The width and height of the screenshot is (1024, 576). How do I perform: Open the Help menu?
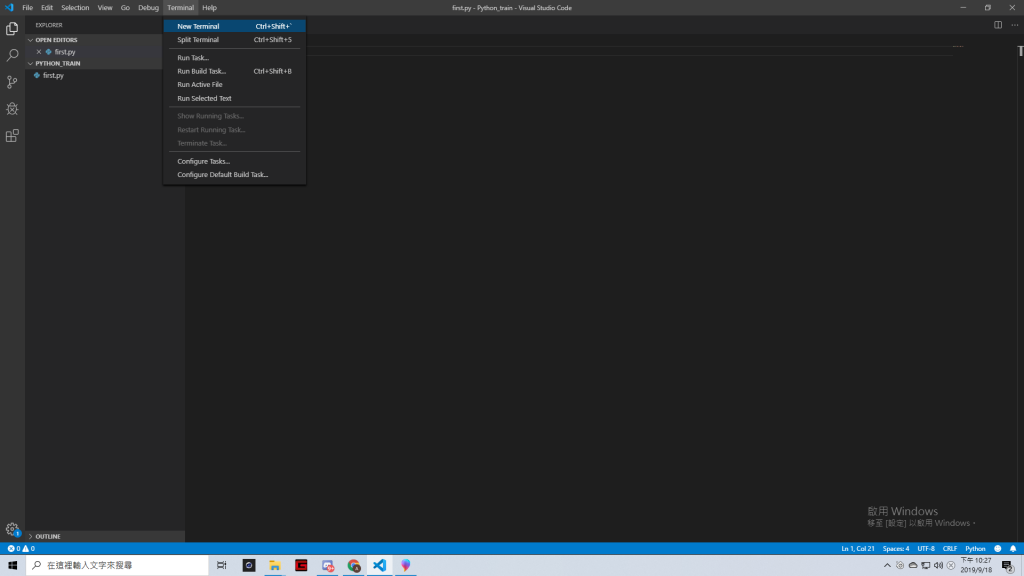(209, 8)
